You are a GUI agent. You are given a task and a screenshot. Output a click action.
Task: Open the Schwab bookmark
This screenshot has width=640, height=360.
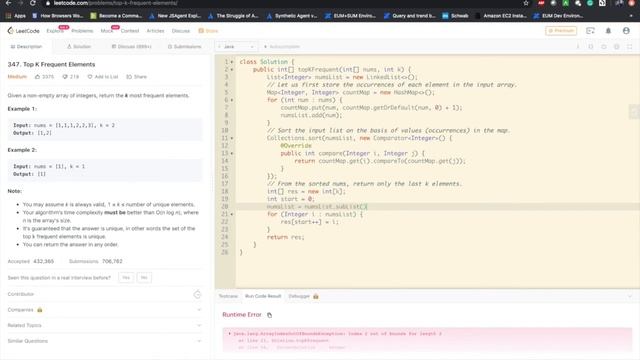[x=456, y=16]
